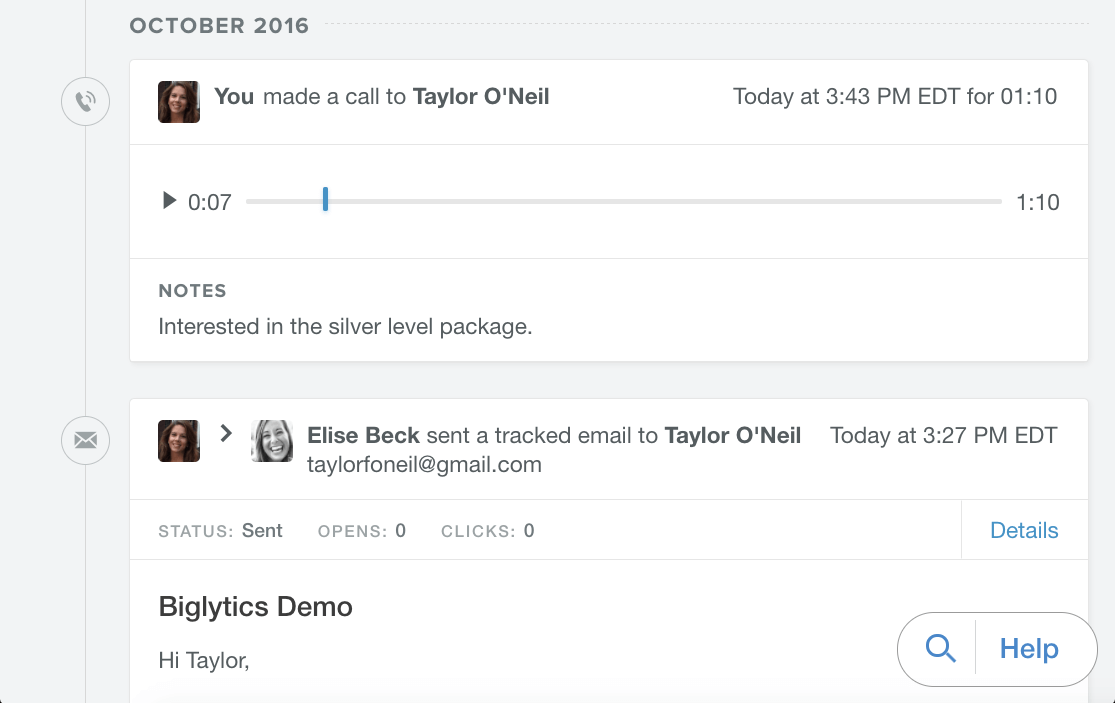The image size is (1115, 703).
Task: Click the recording playhead slider handle
Action: [x=325, y=200]
